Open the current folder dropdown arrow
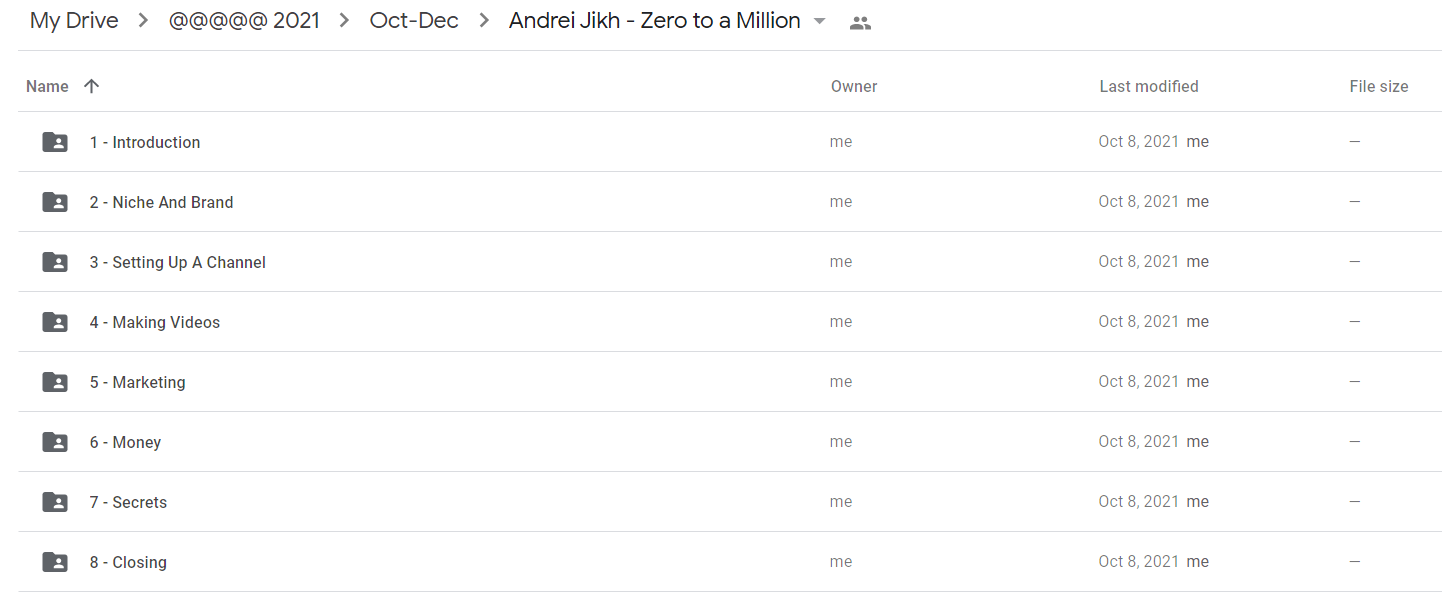1442x610 pixels. tap(820, 21)
